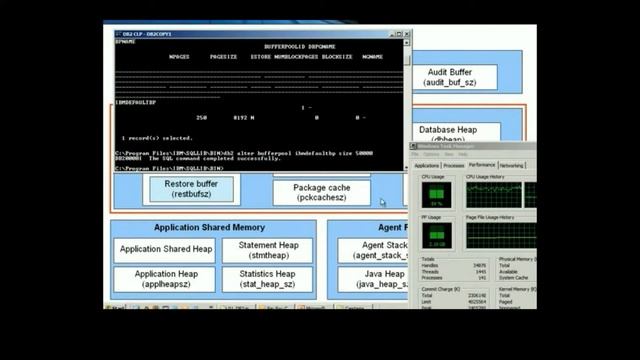Click the IBMDEFAULTBP row in the console
640x360 pixels.
point(136,102)
